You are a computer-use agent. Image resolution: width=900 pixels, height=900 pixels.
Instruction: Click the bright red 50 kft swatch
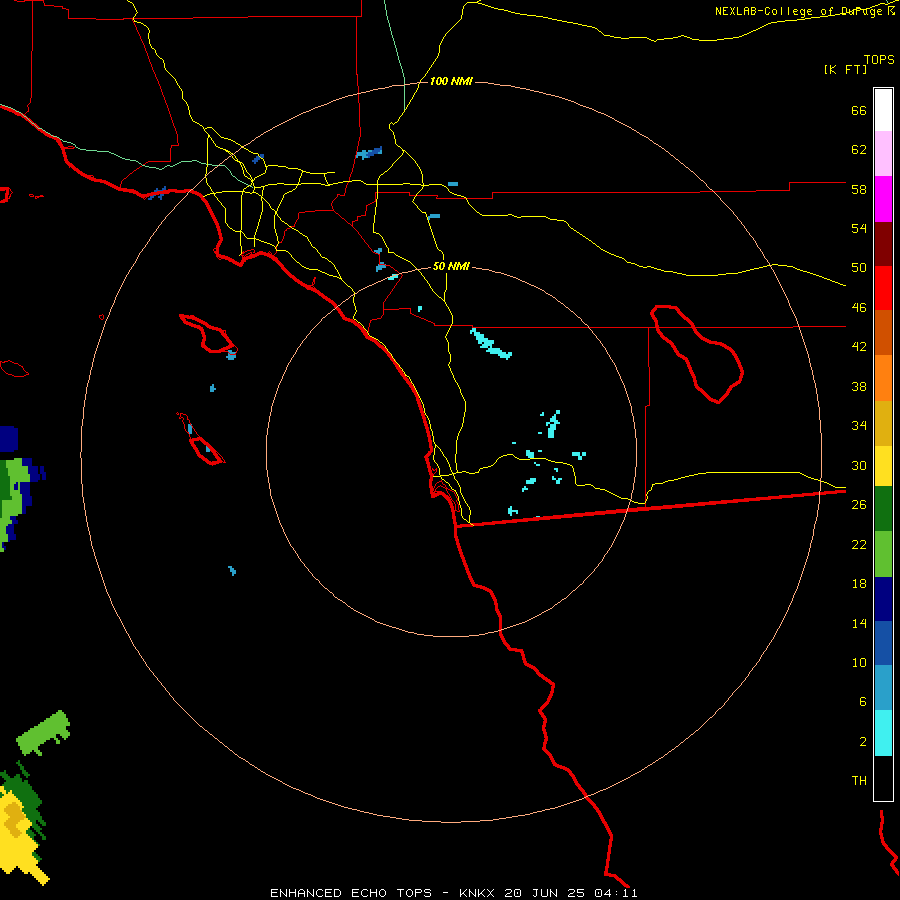(883, 289)
